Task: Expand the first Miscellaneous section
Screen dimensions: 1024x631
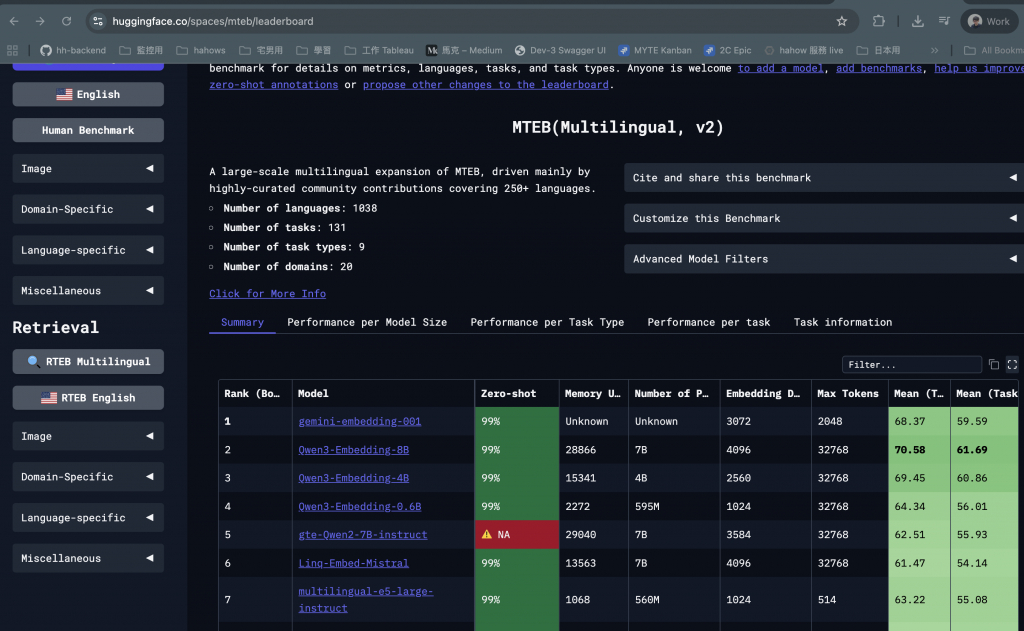Action: (x=88, y=291)
